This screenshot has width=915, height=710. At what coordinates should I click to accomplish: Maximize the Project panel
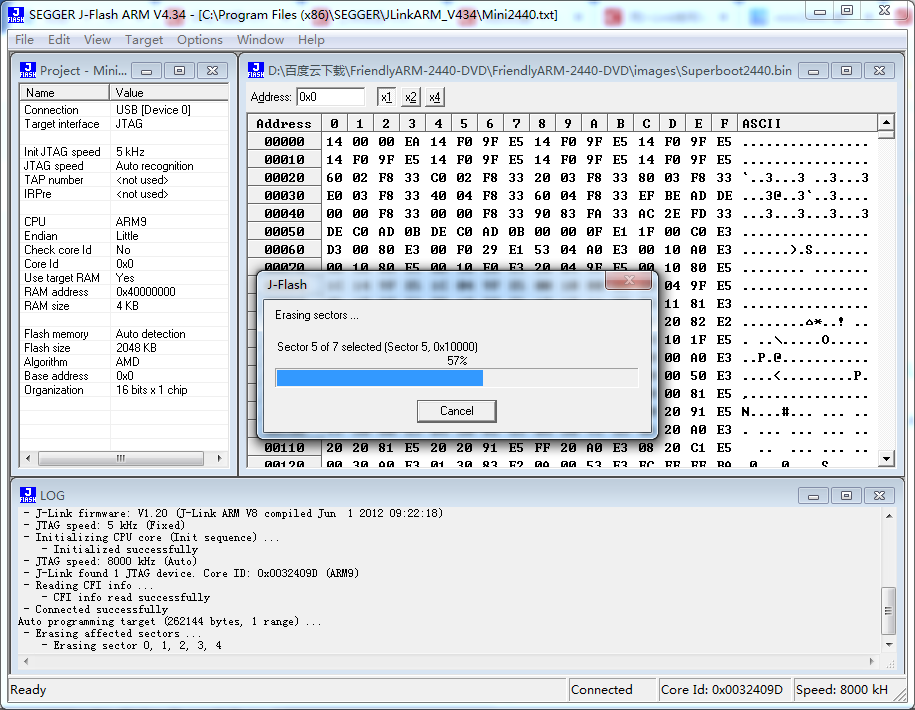179,71
